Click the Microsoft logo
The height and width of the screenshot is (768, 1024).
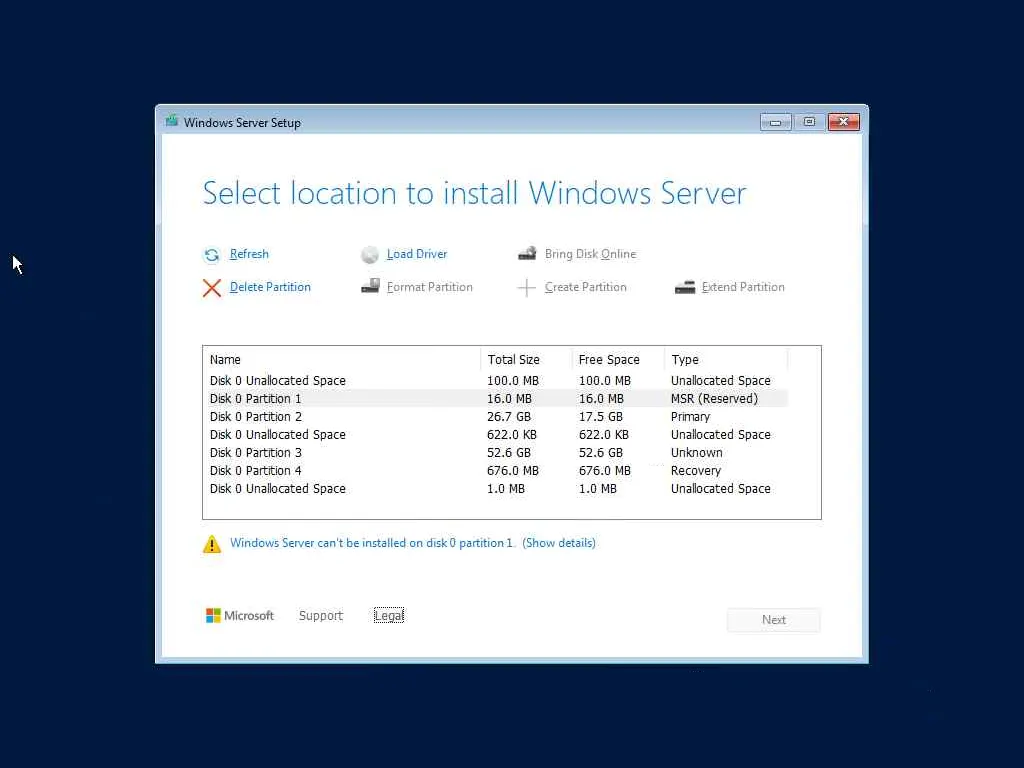point(240,615)
